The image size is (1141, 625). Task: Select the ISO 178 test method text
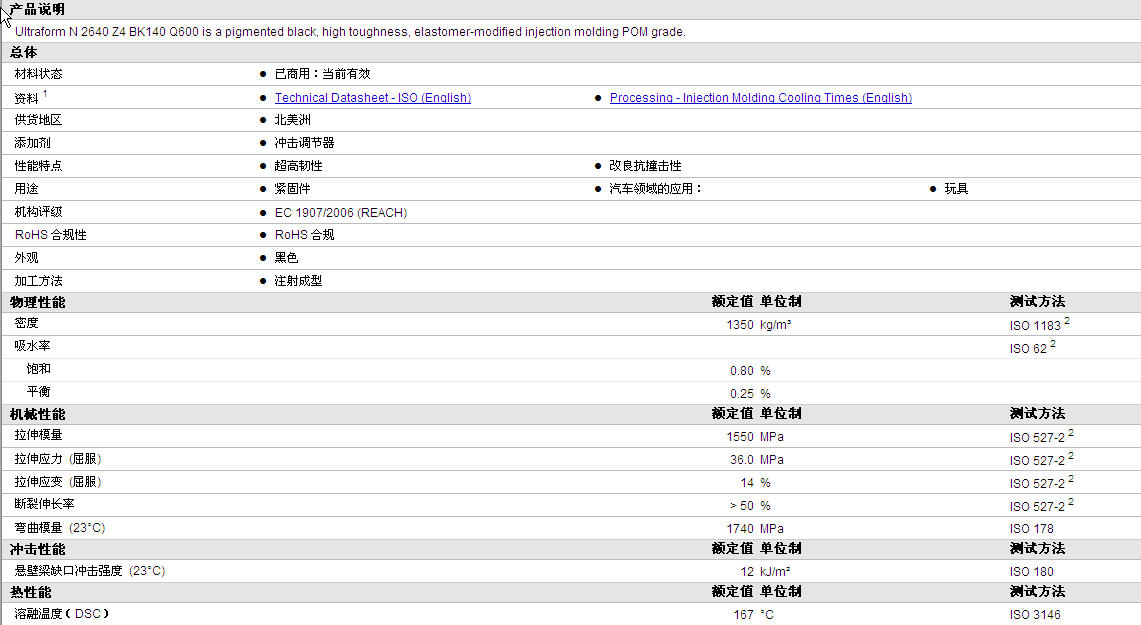1031,528
